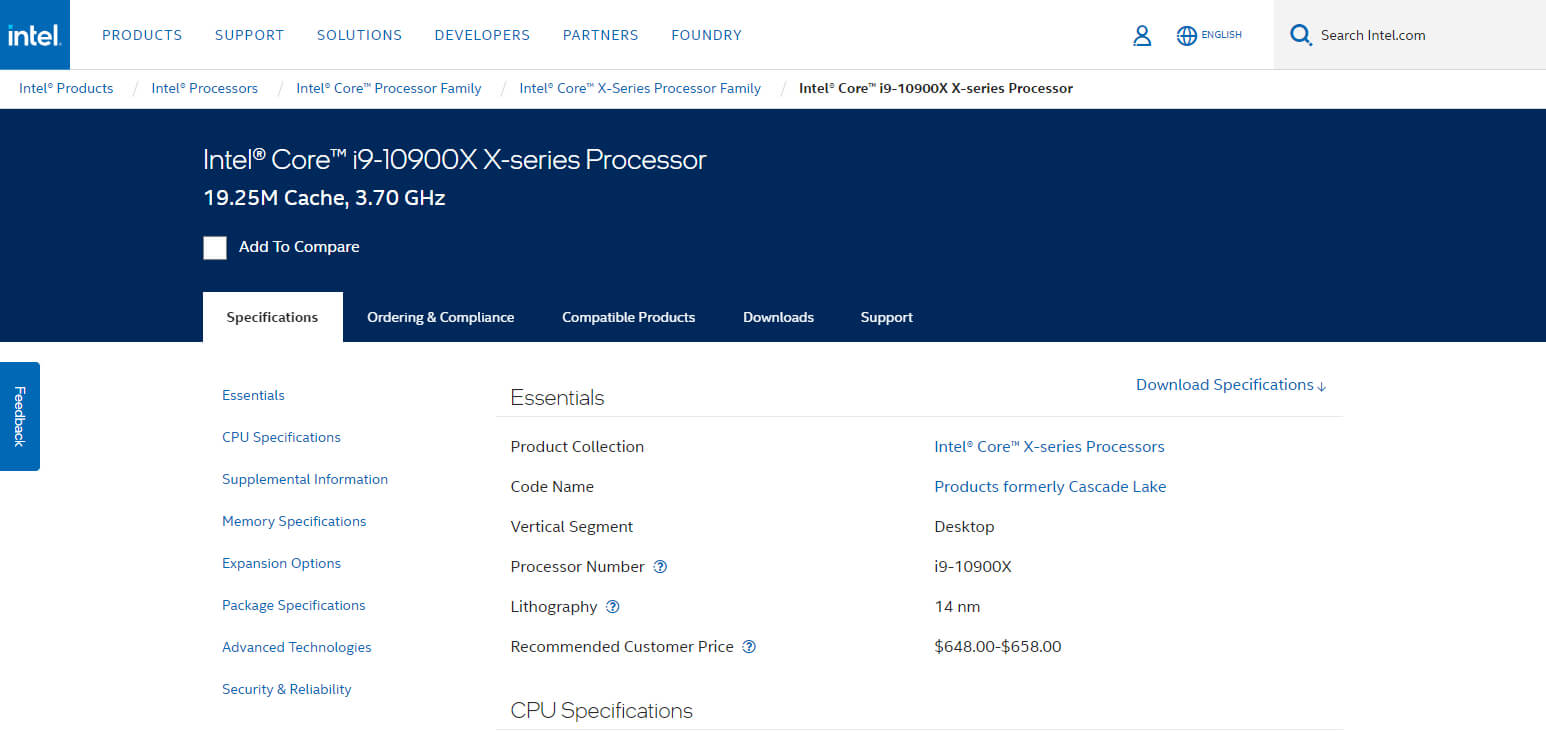The height and width of the screenshot is (731, 1546).
Task: Open the Solutions menu
Action: tap(359, 35)
